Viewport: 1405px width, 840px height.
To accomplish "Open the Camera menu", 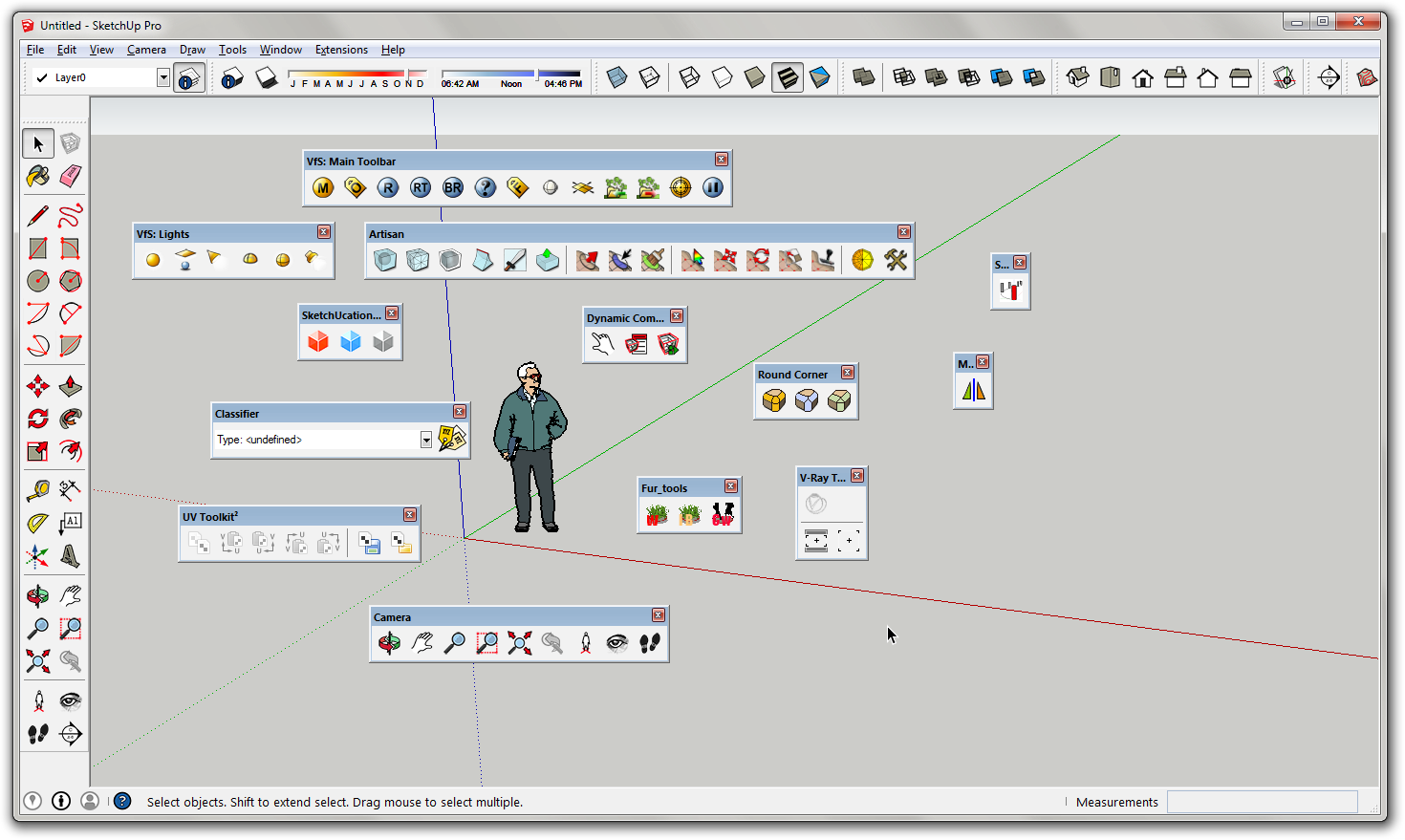I will 146,50.
